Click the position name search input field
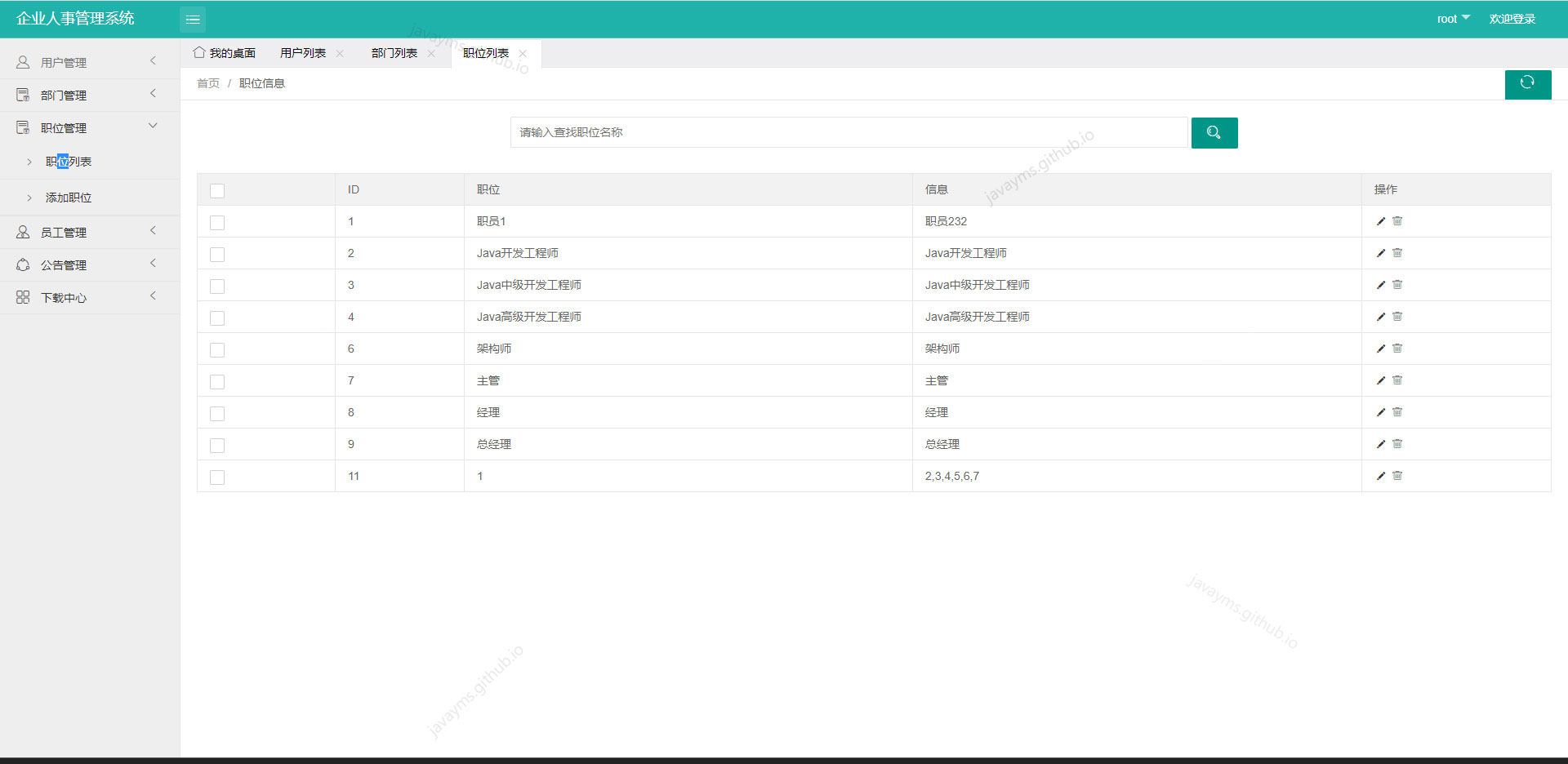The image size is (1568, 764). [849, 131]
